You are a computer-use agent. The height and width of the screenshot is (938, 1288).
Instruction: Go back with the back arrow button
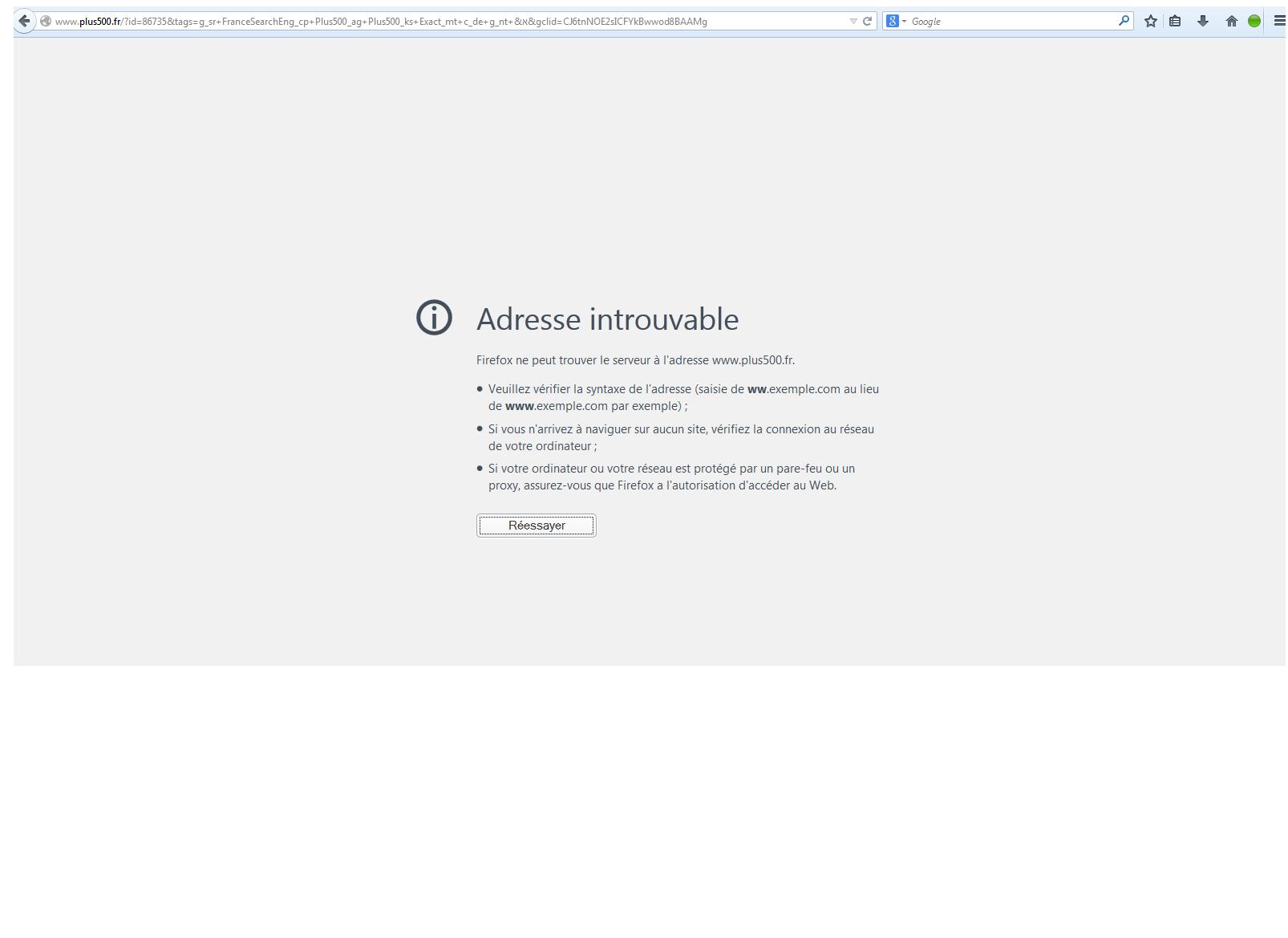point(24,21)
